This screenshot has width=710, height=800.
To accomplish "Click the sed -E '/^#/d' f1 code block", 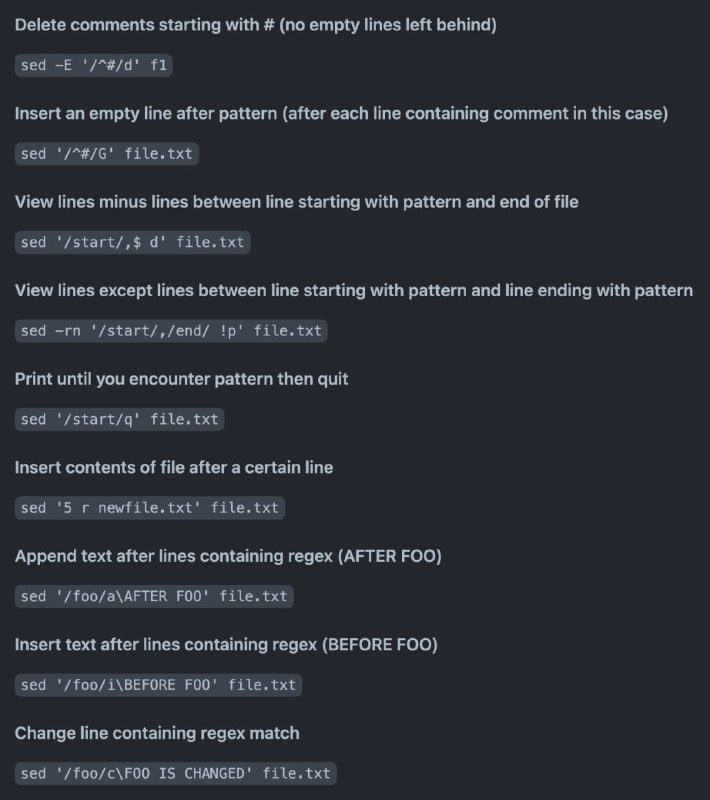I will (93, 65).
